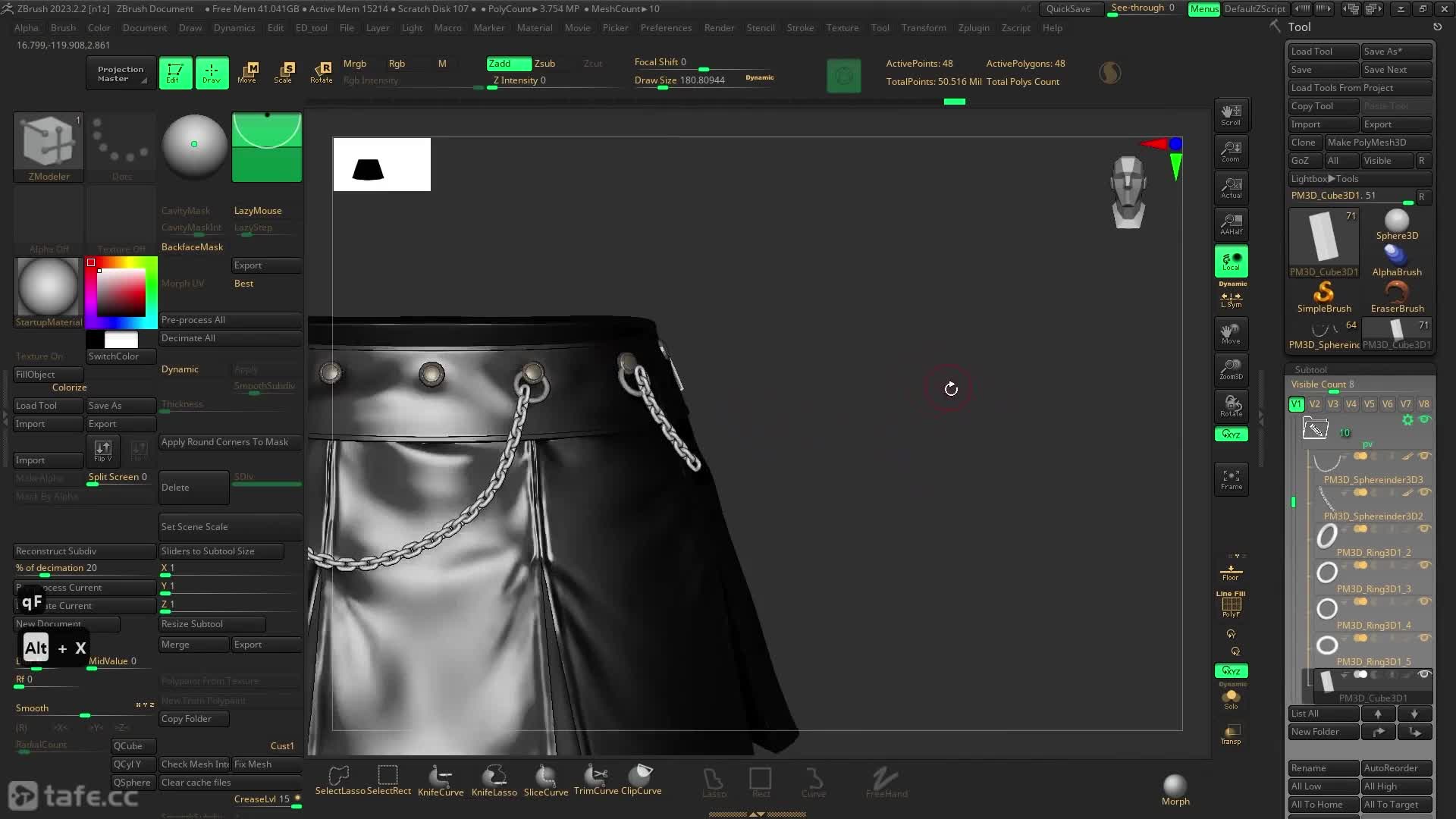The height and width of the screenshot is (819, 1456).
Task: Expand the Subtool panel header
Action: [x=1310, y=369]
